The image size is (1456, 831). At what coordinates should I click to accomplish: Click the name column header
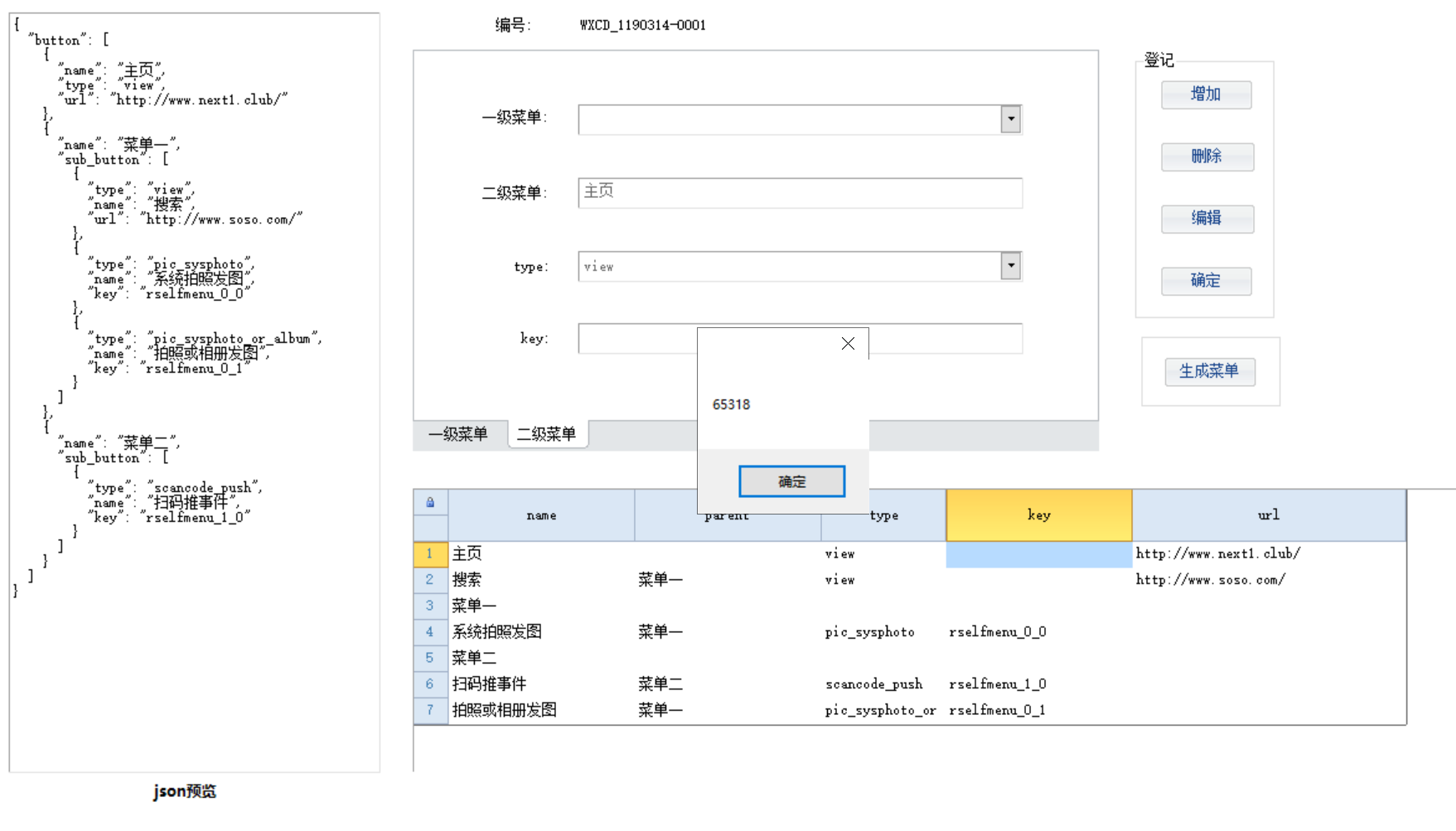coord(541,515)
